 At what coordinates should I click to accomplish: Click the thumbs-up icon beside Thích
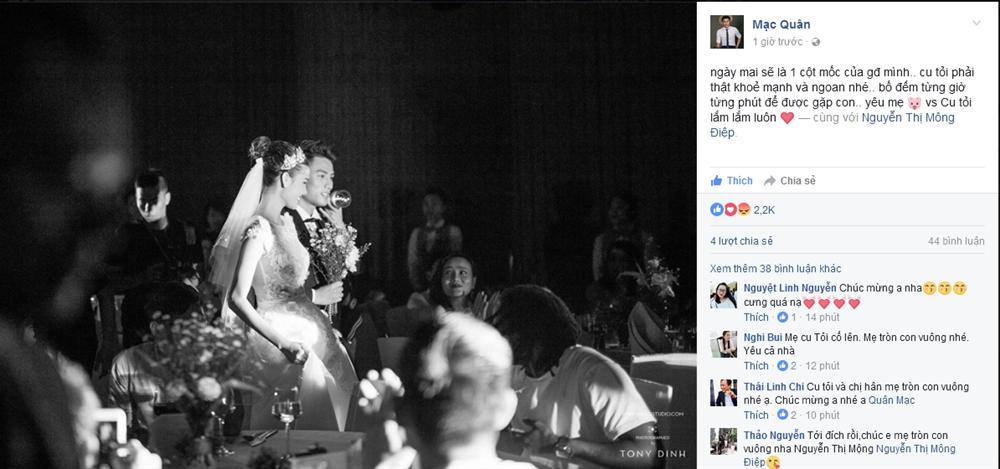(717, 181)
